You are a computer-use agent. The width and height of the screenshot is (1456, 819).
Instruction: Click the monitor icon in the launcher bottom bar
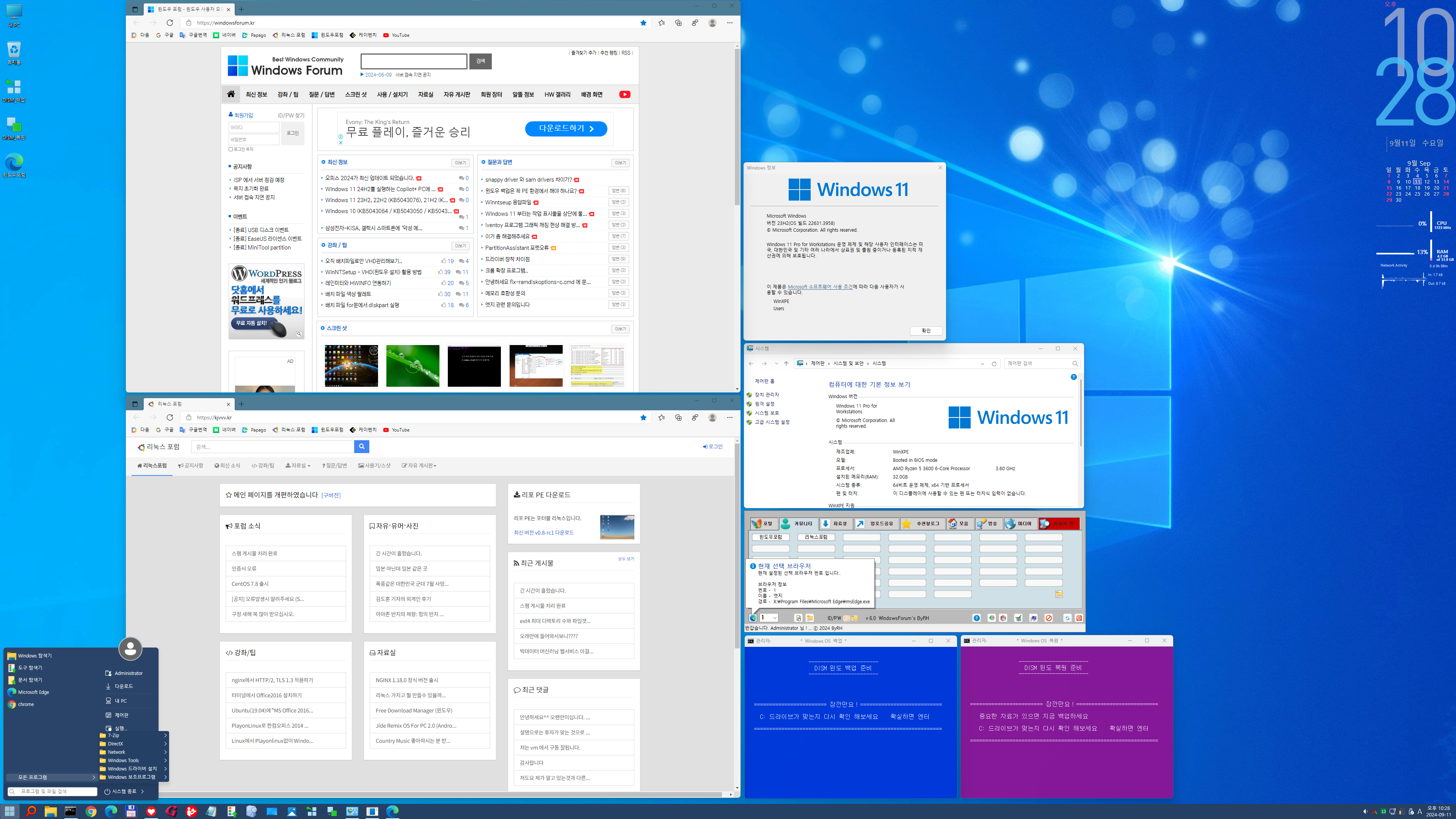1033,618
